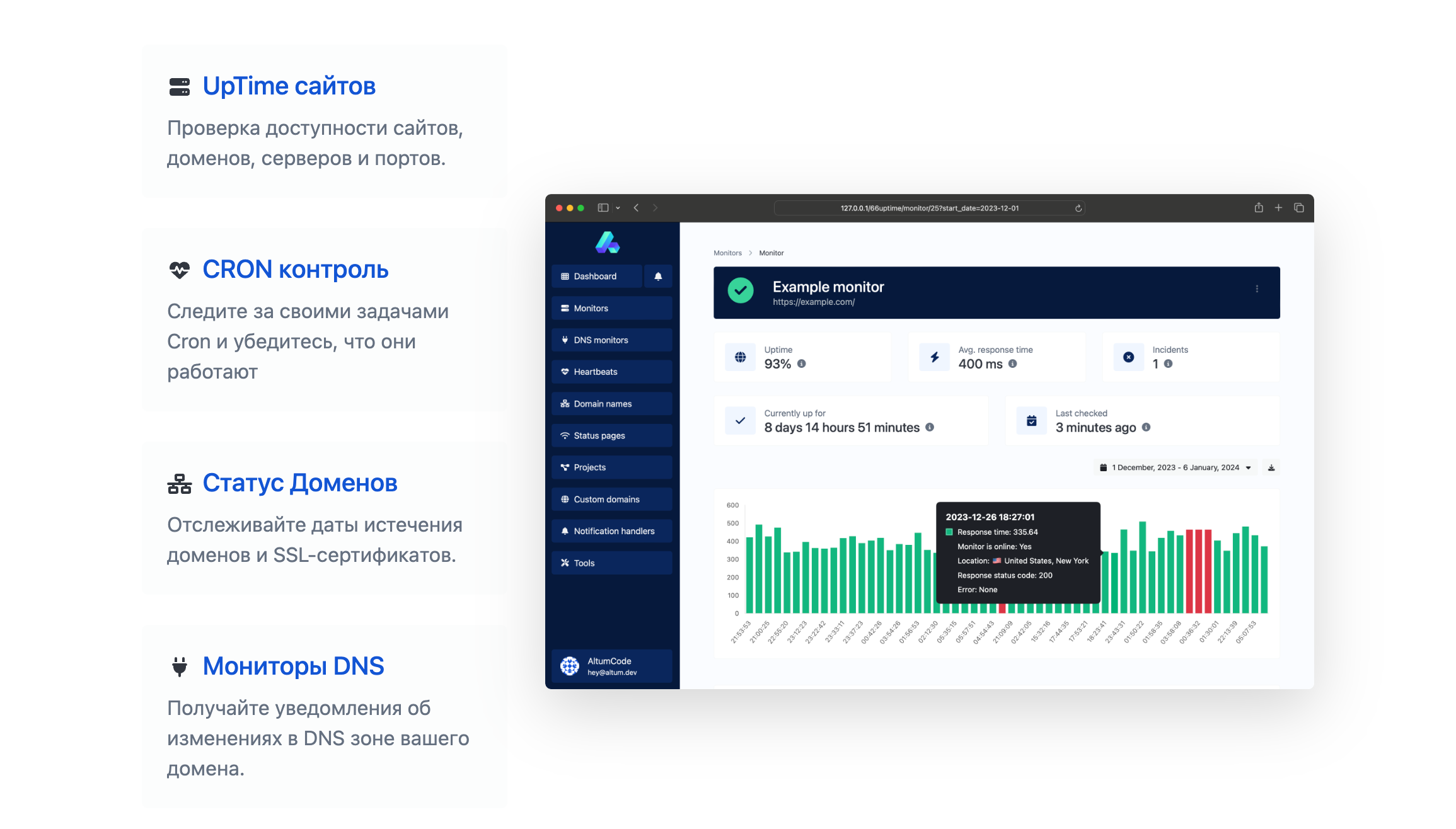Expand the date range dropdown

coord(1176,468)
